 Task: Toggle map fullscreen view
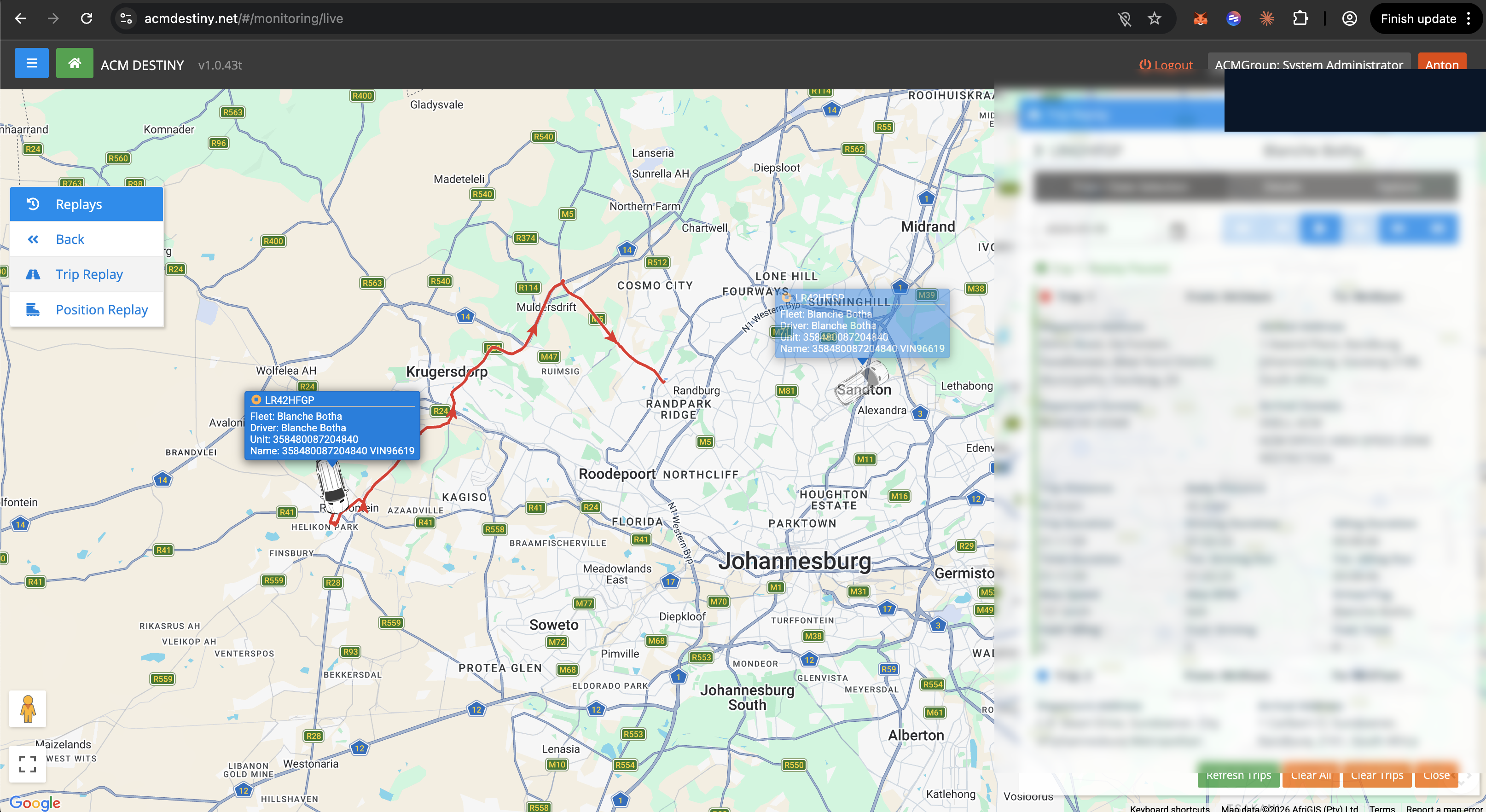(28, 764)
